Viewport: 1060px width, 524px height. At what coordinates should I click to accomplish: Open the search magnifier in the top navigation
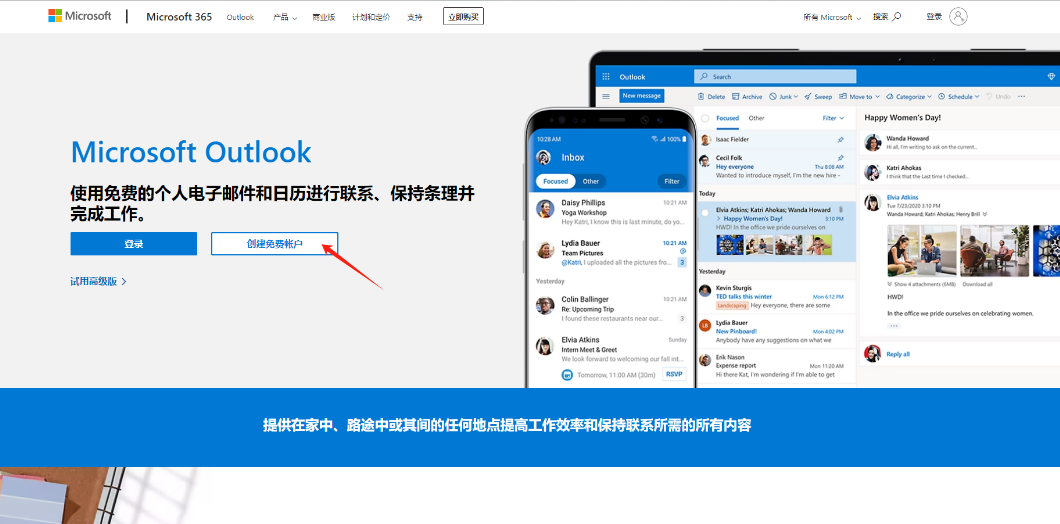(x=896, y=17)
